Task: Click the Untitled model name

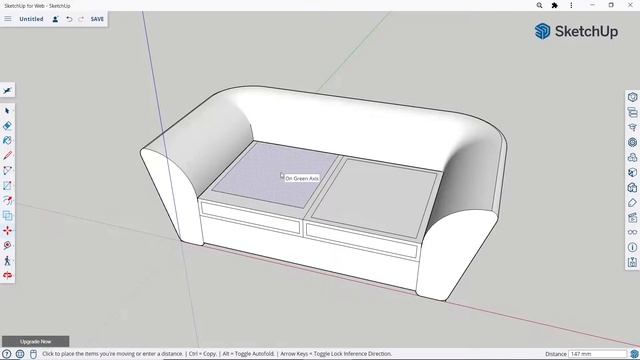Action: point(31,19)
